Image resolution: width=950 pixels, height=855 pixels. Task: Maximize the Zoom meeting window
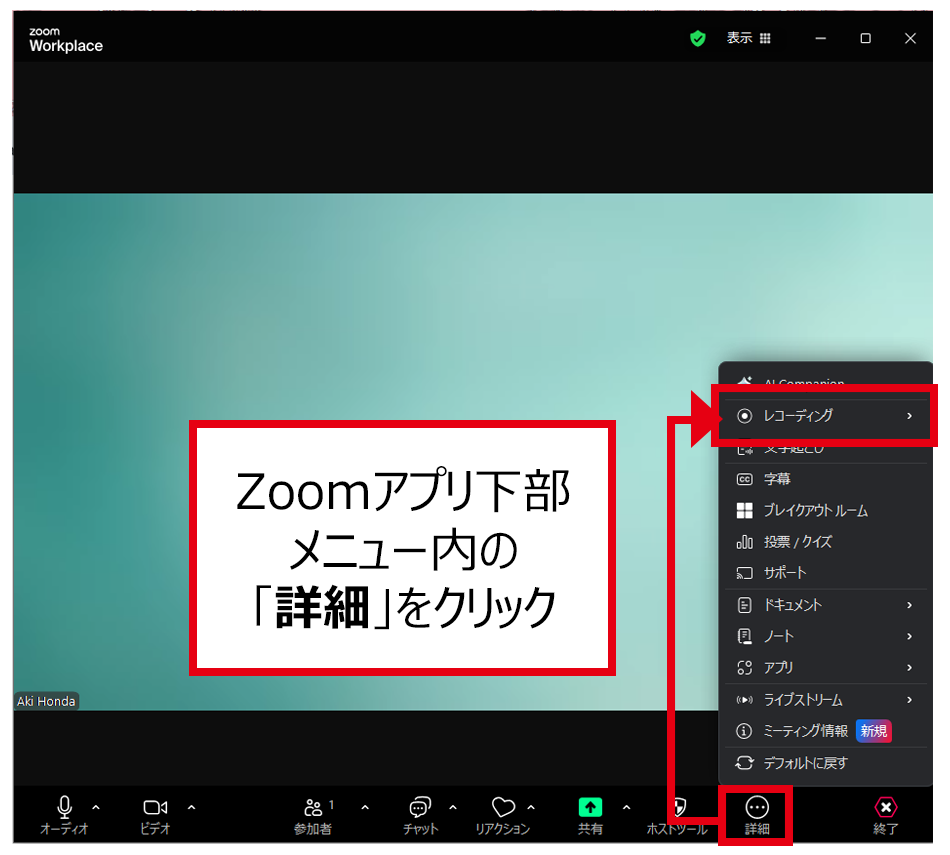click(x=865, y=38)
